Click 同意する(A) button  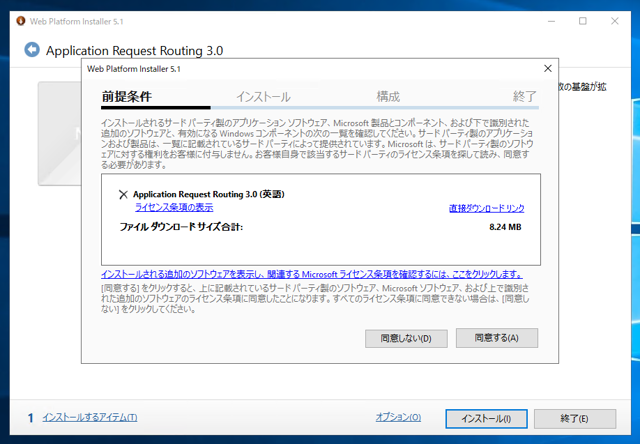497,338
